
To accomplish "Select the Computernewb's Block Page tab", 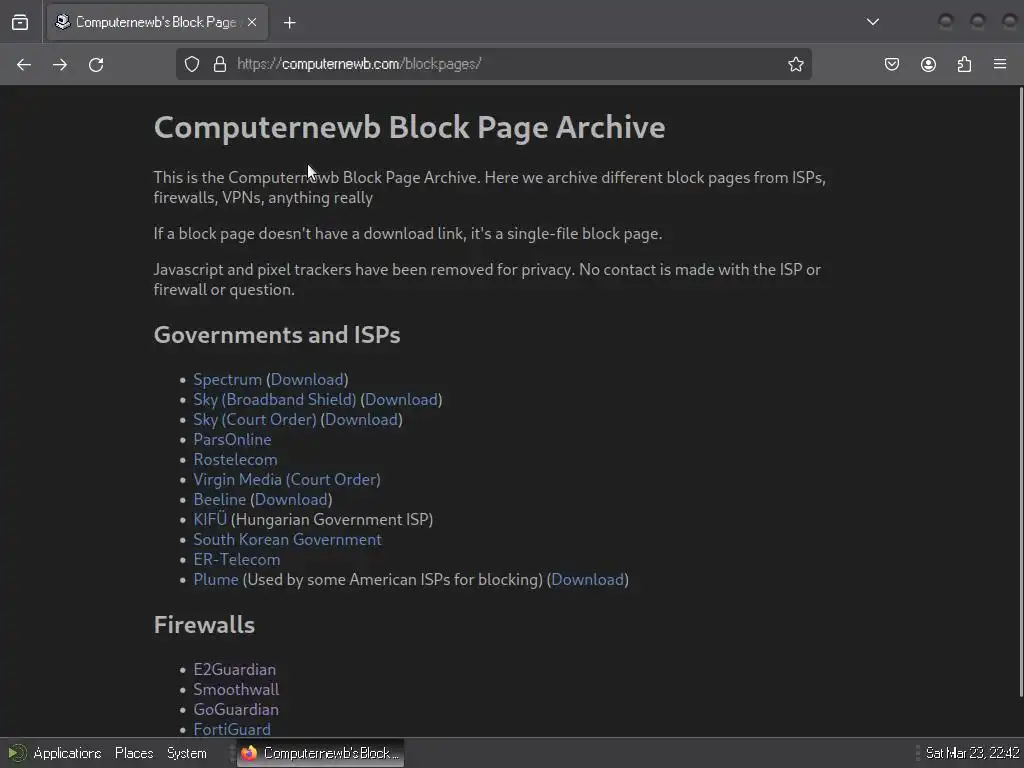I will click(x=157, y=22).
